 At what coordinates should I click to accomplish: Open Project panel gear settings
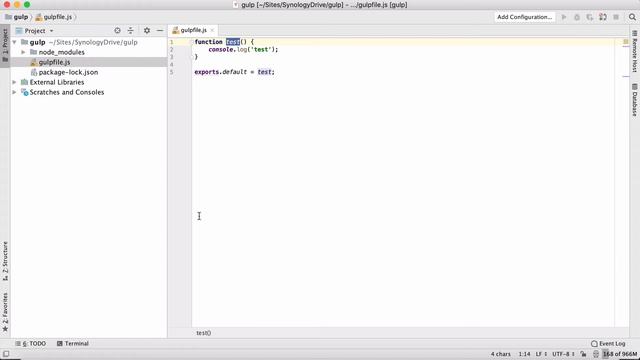pos(147,31)
